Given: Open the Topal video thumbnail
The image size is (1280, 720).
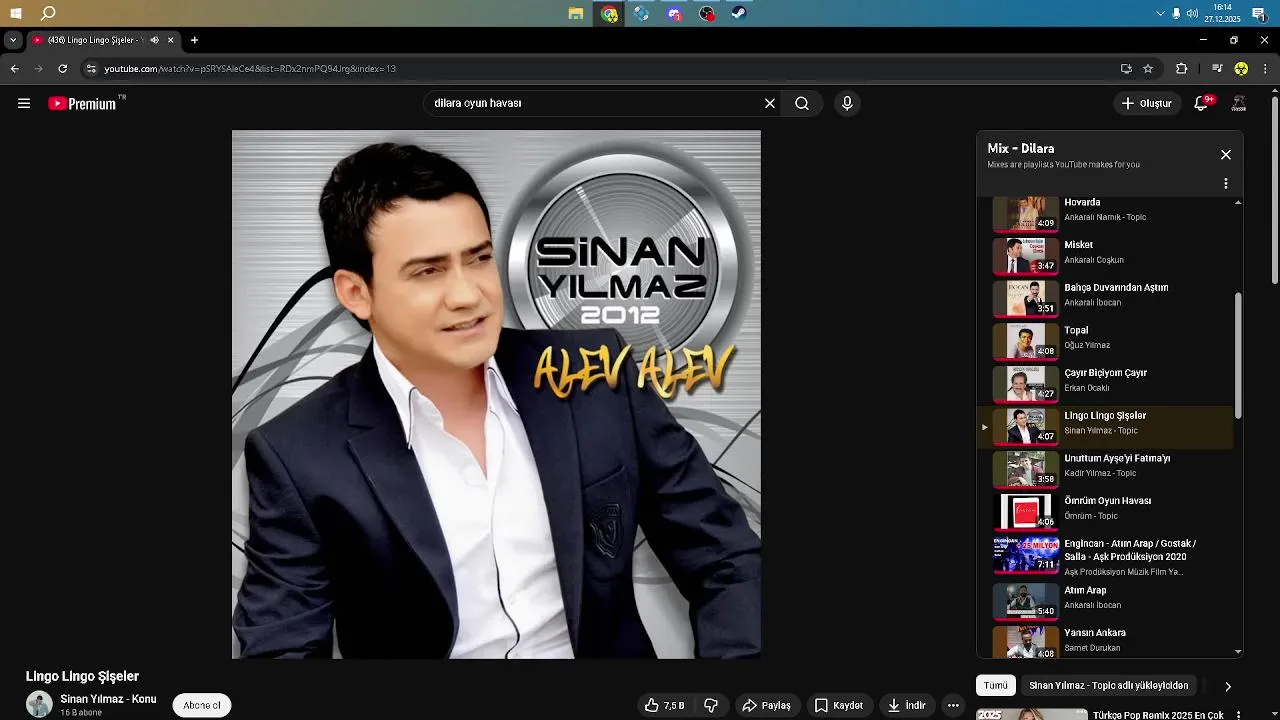Looking at the screenshot, I should pyautogui.click(x=1025, y=341).
